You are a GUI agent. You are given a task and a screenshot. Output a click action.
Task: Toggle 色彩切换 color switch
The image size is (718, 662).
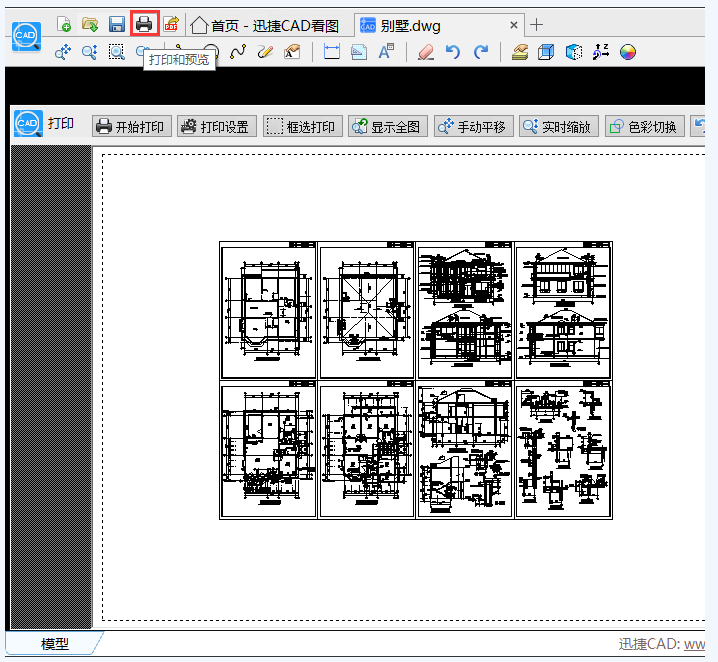tap(645, 126)
